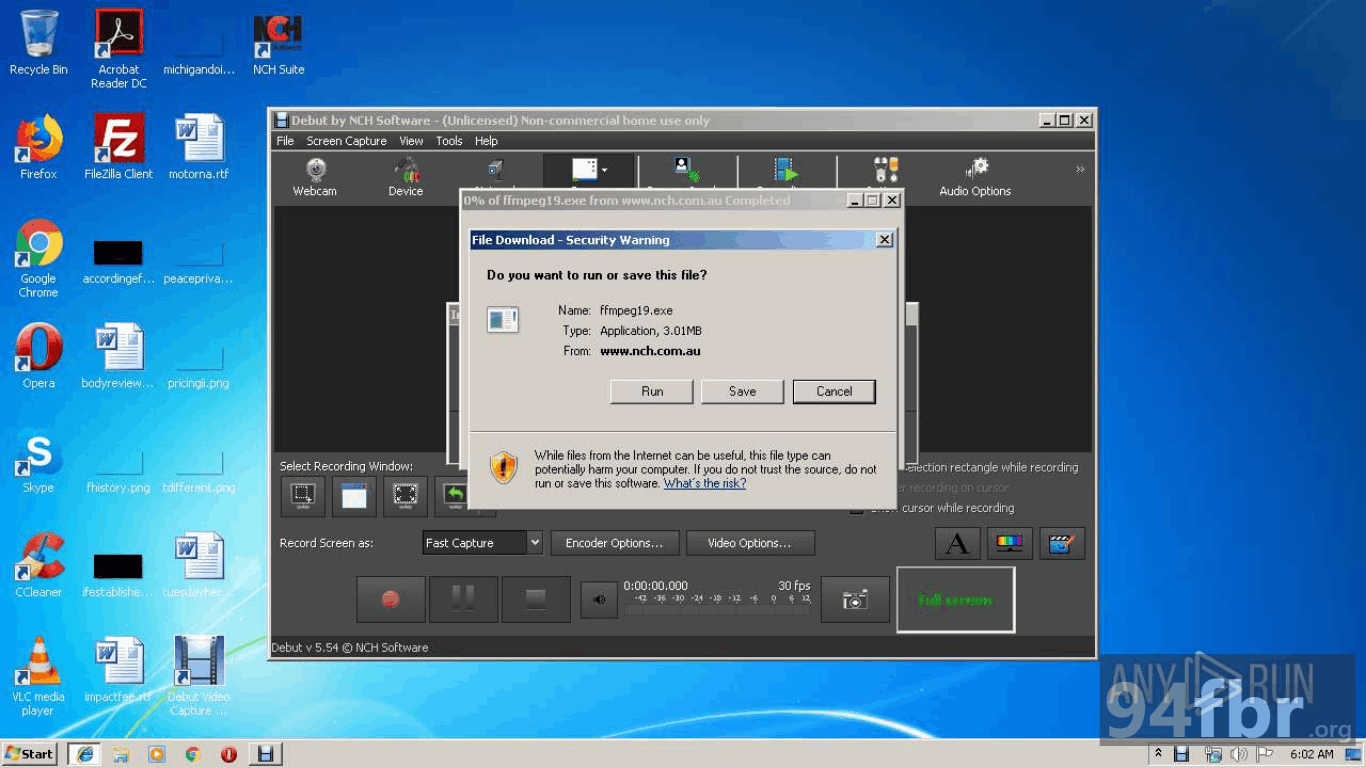This screenshot has width=1366, height=768.
Task: Open Audio Options in Debut toolbar
Action: point(975,177)
